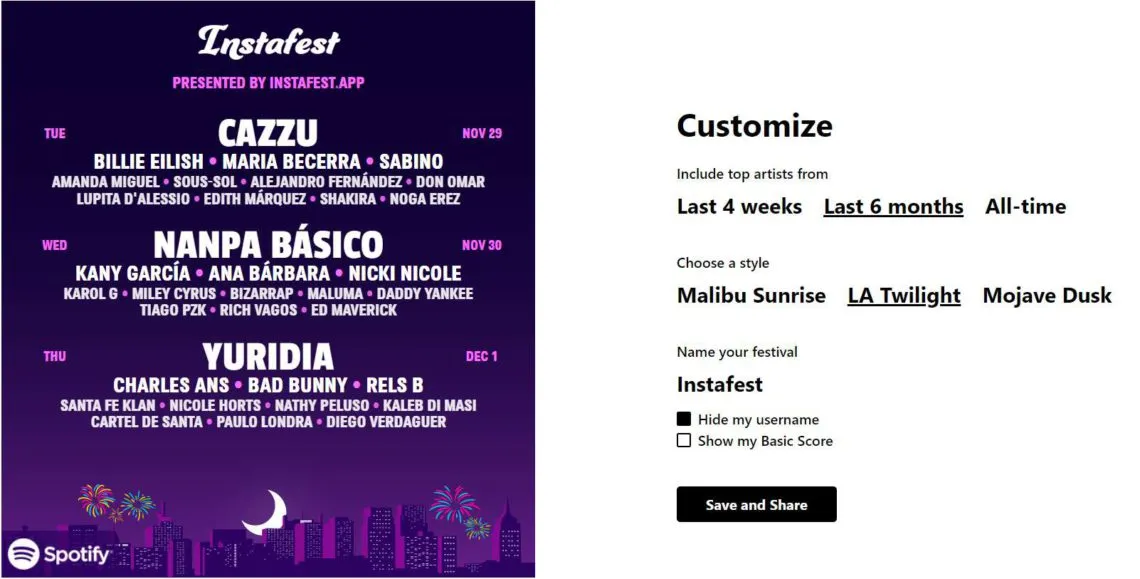Select the LA Twilight style
The height and width of the screenshot is (579, 1140).
click(903, 295)
